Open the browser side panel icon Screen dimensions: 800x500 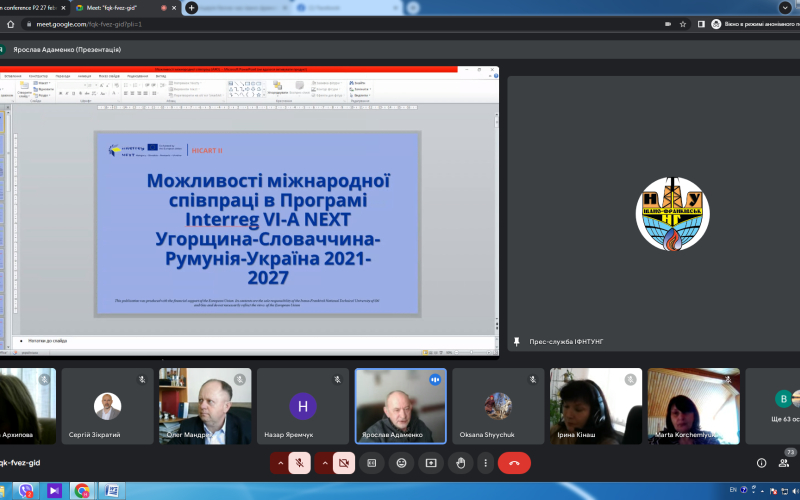click(701, 24)
